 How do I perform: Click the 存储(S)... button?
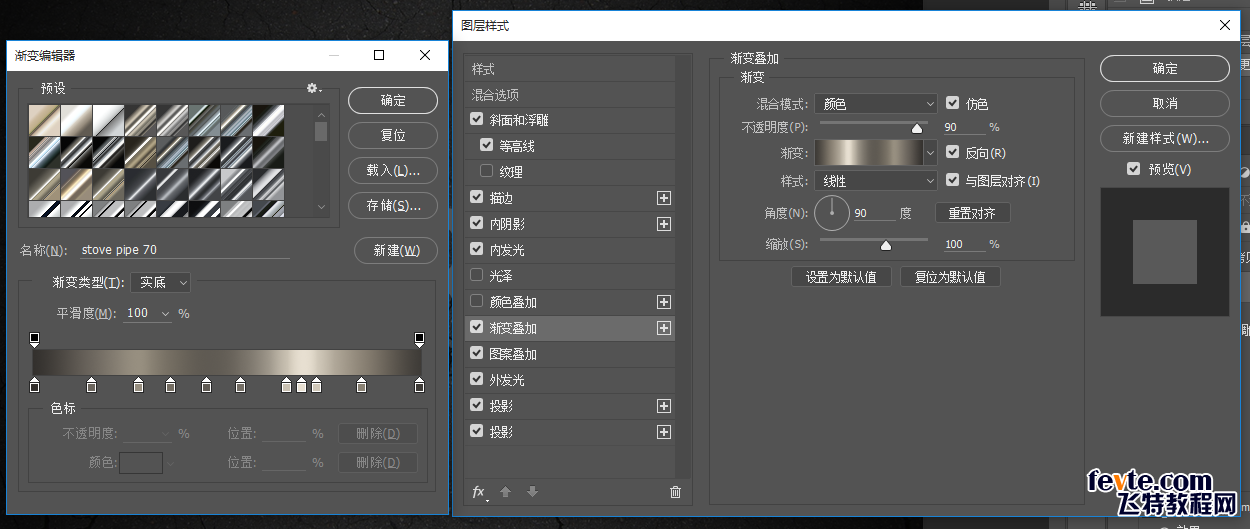pos(393,205)
